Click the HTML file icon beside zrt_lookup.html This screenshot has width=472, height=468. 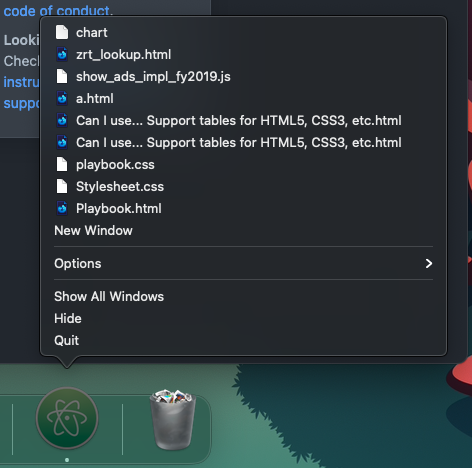click(62, 54)
